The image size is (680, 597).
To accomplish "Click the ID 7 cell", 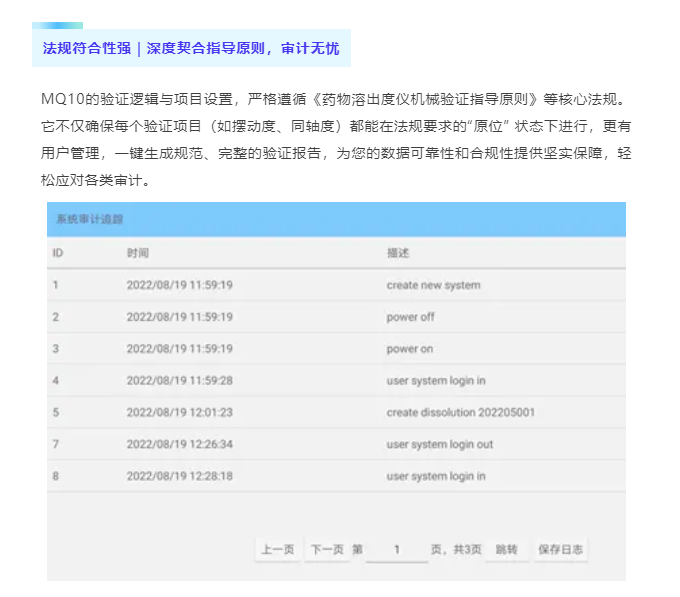I will [x=56, y=445].
